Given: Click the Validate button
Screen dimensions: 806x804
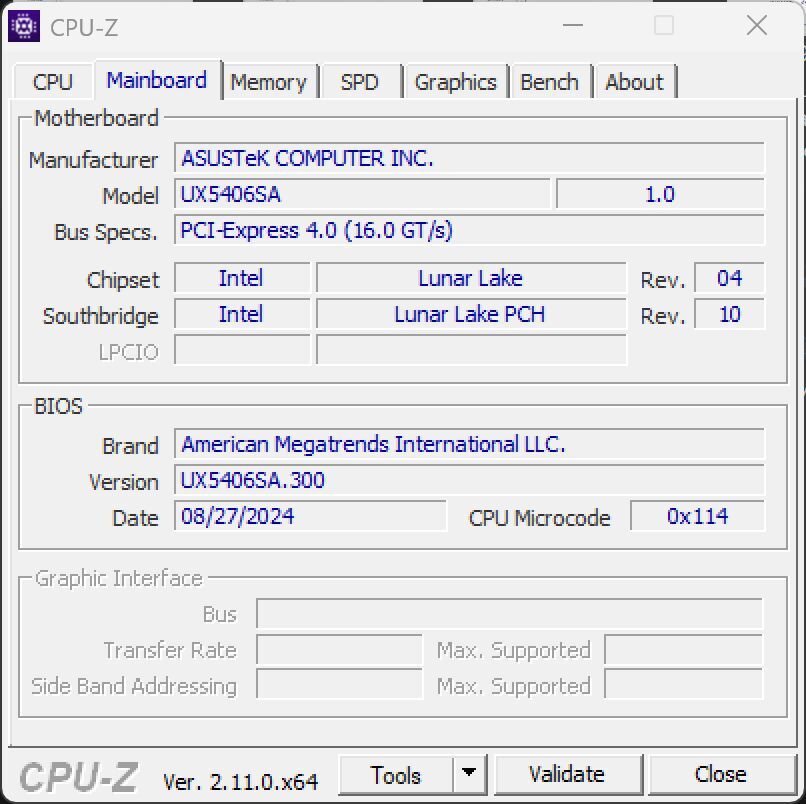Looking at the screenshot, I should pyautogui.click(x=568, y=773).
